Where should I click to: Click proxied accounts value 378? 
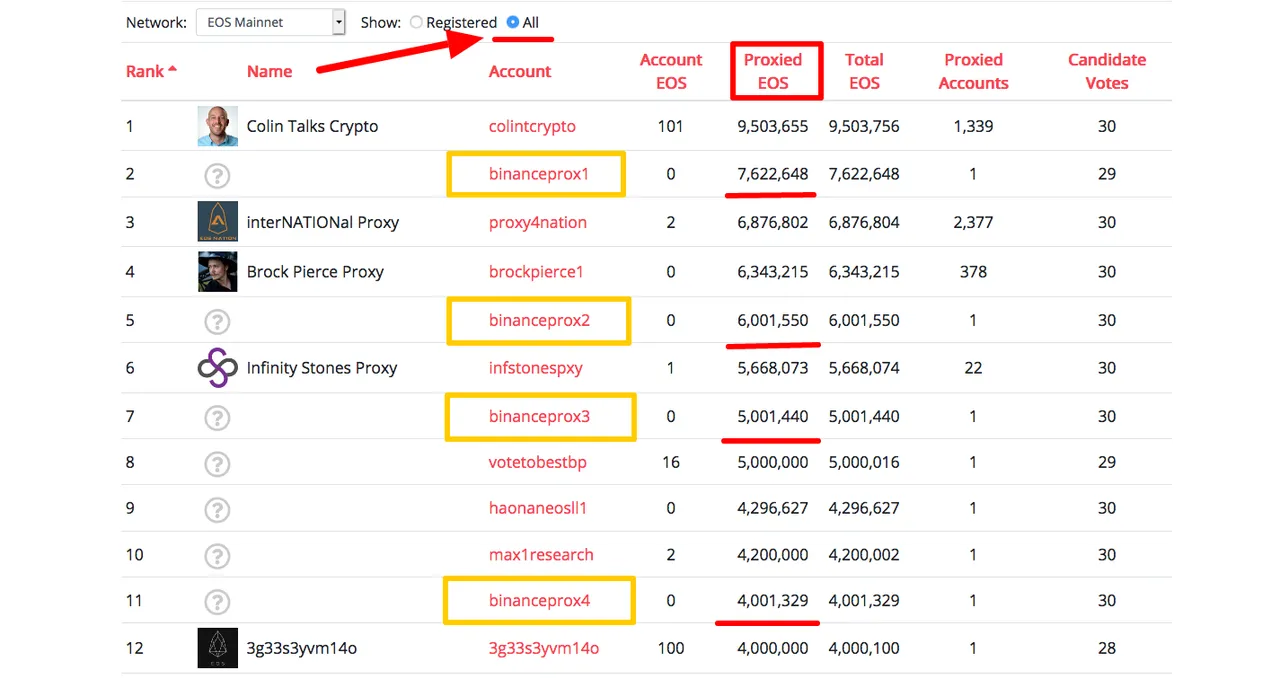973,271
